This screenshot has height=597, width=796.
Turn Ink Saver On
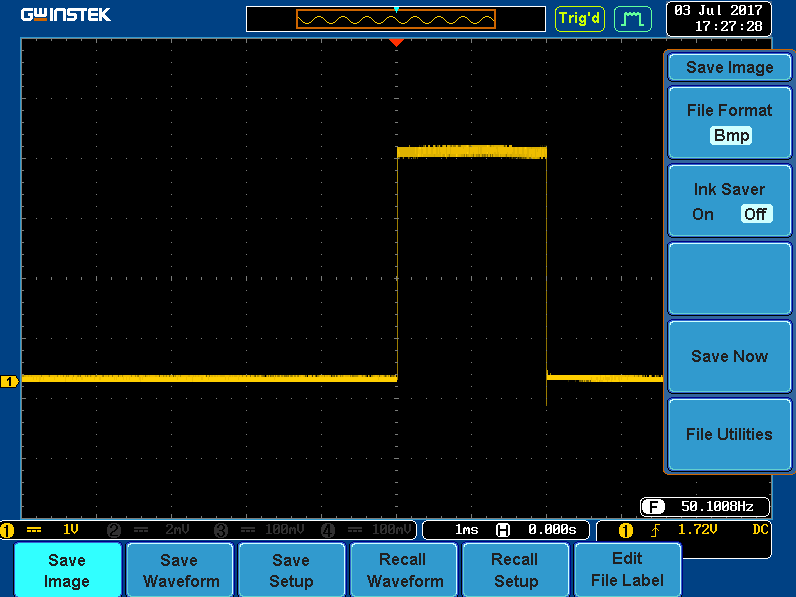[x=703, y=214]
